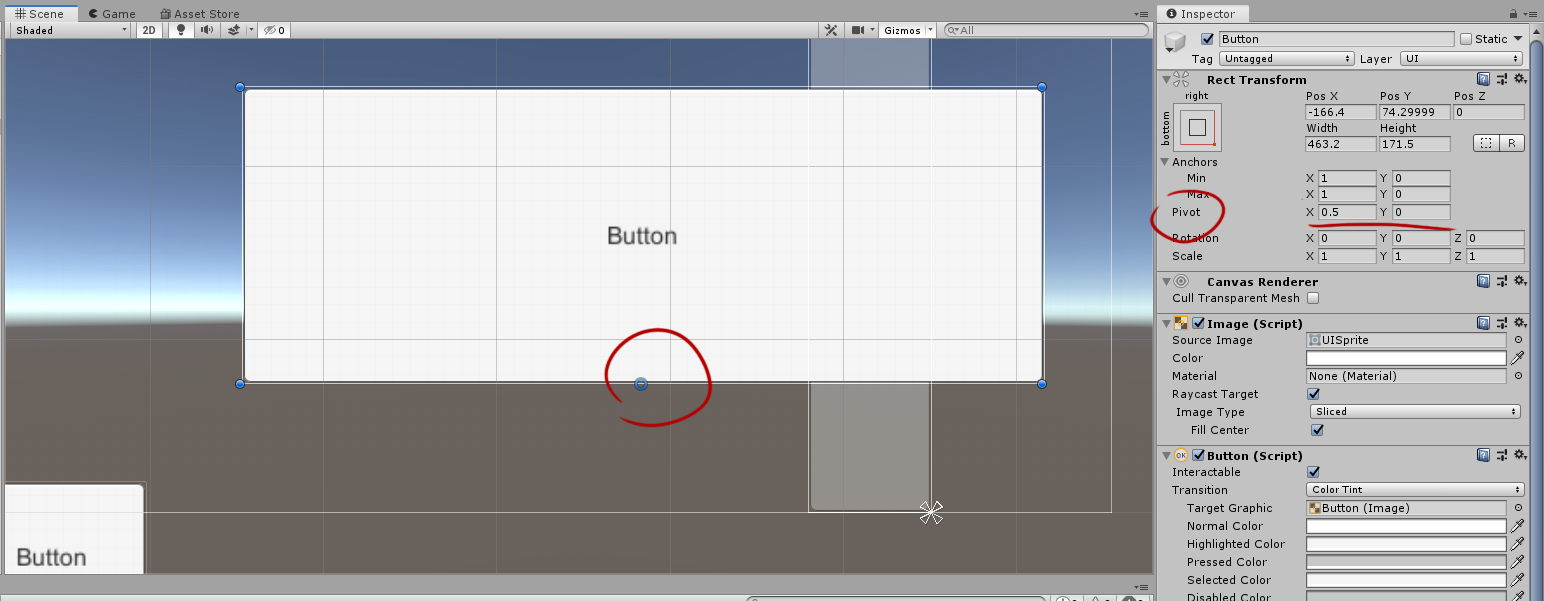
Task: Pick Normal Color with the eyedropper
Action: [1517, 526]
